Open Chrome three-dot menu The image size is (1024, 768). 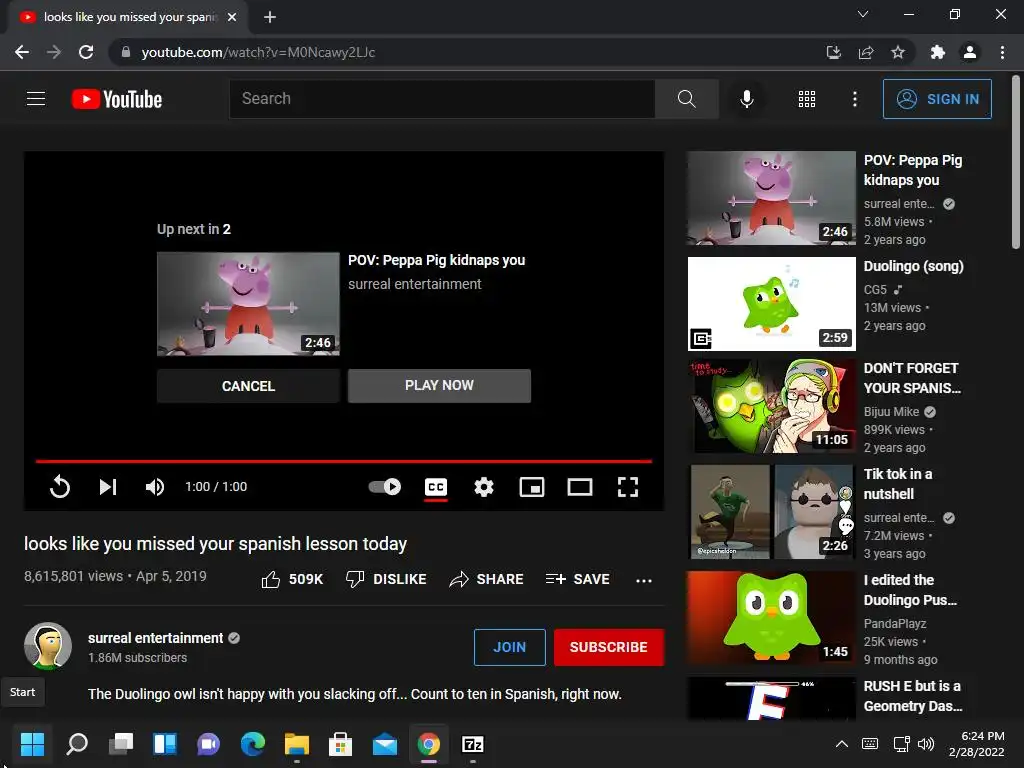tap(1002, 52)
